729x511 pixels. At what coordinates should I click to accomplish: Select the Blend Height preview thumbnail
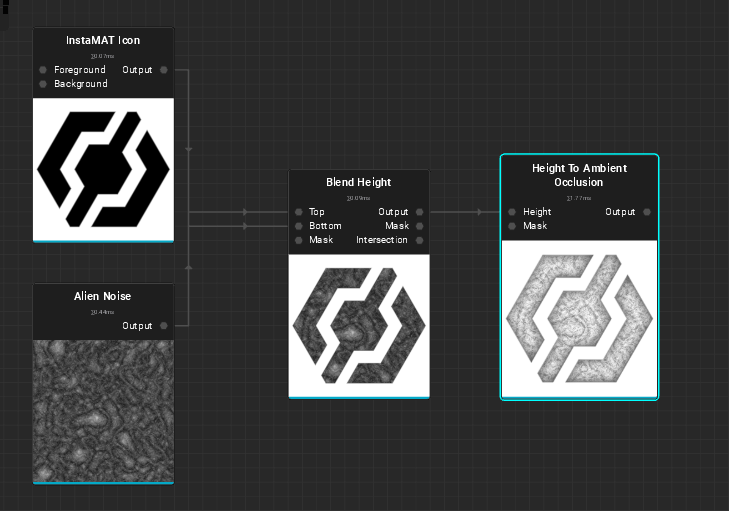pyautogui.click(x=359, y=325)
